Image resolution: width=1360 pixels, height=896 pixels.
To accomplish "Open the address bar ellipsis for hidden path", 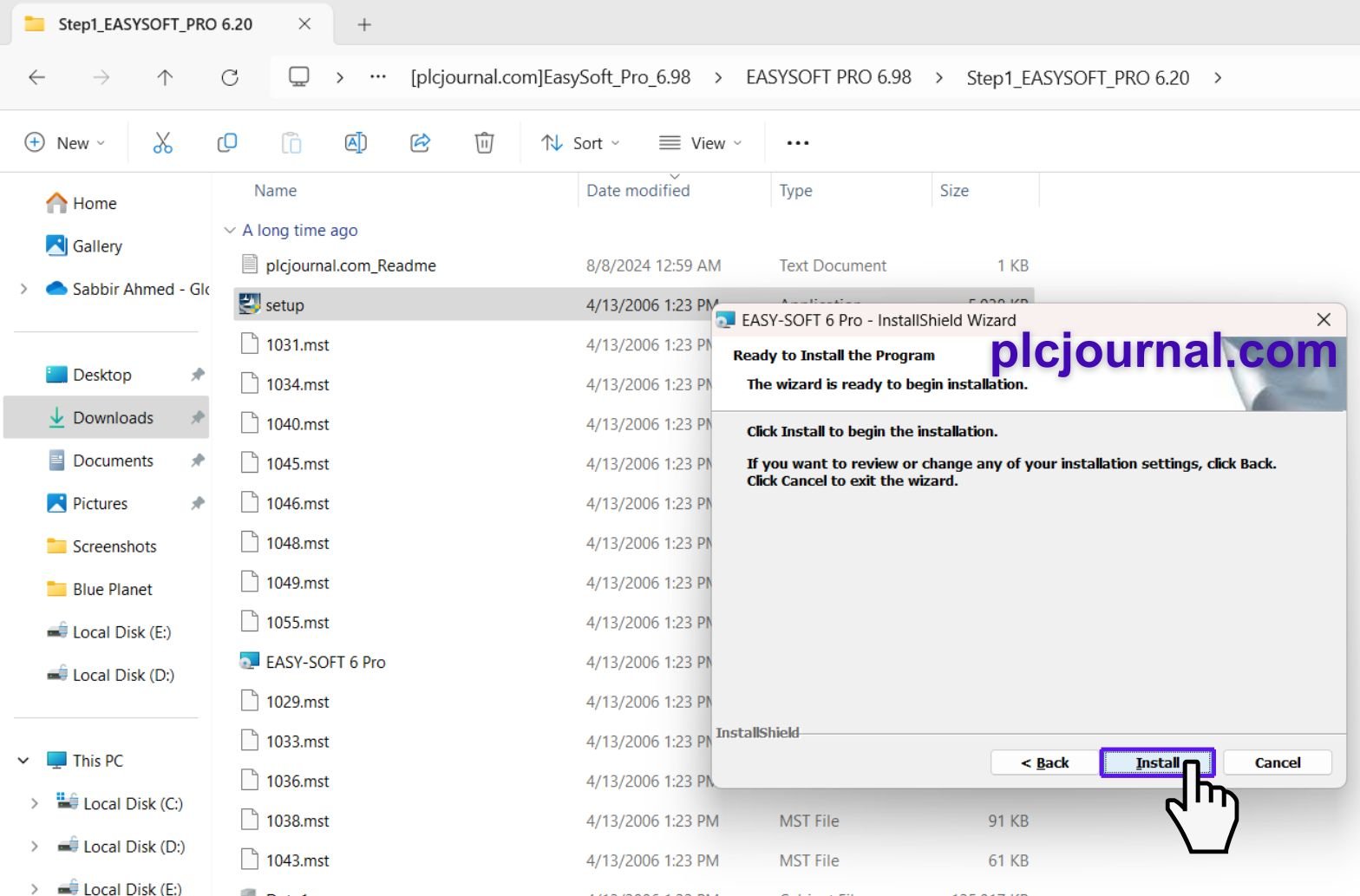I will [378, 77].
